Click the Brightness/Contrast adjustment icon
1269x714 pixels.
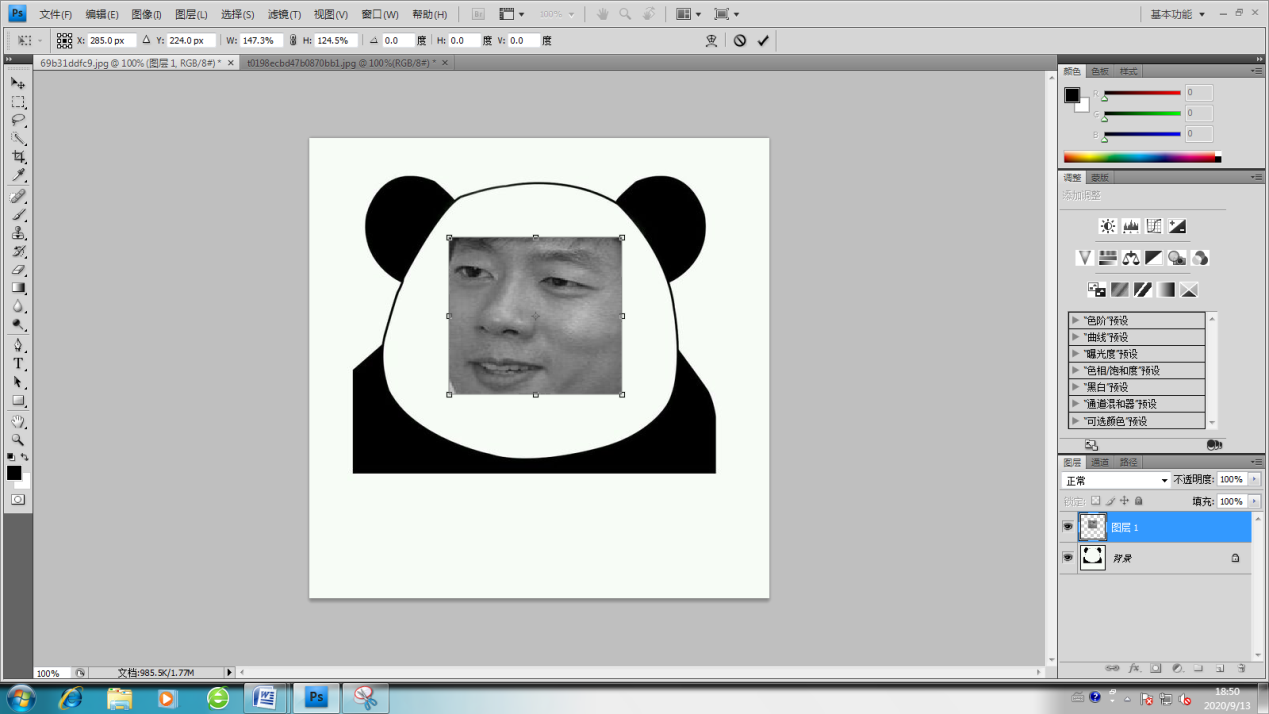click(x=1107, y=227)
